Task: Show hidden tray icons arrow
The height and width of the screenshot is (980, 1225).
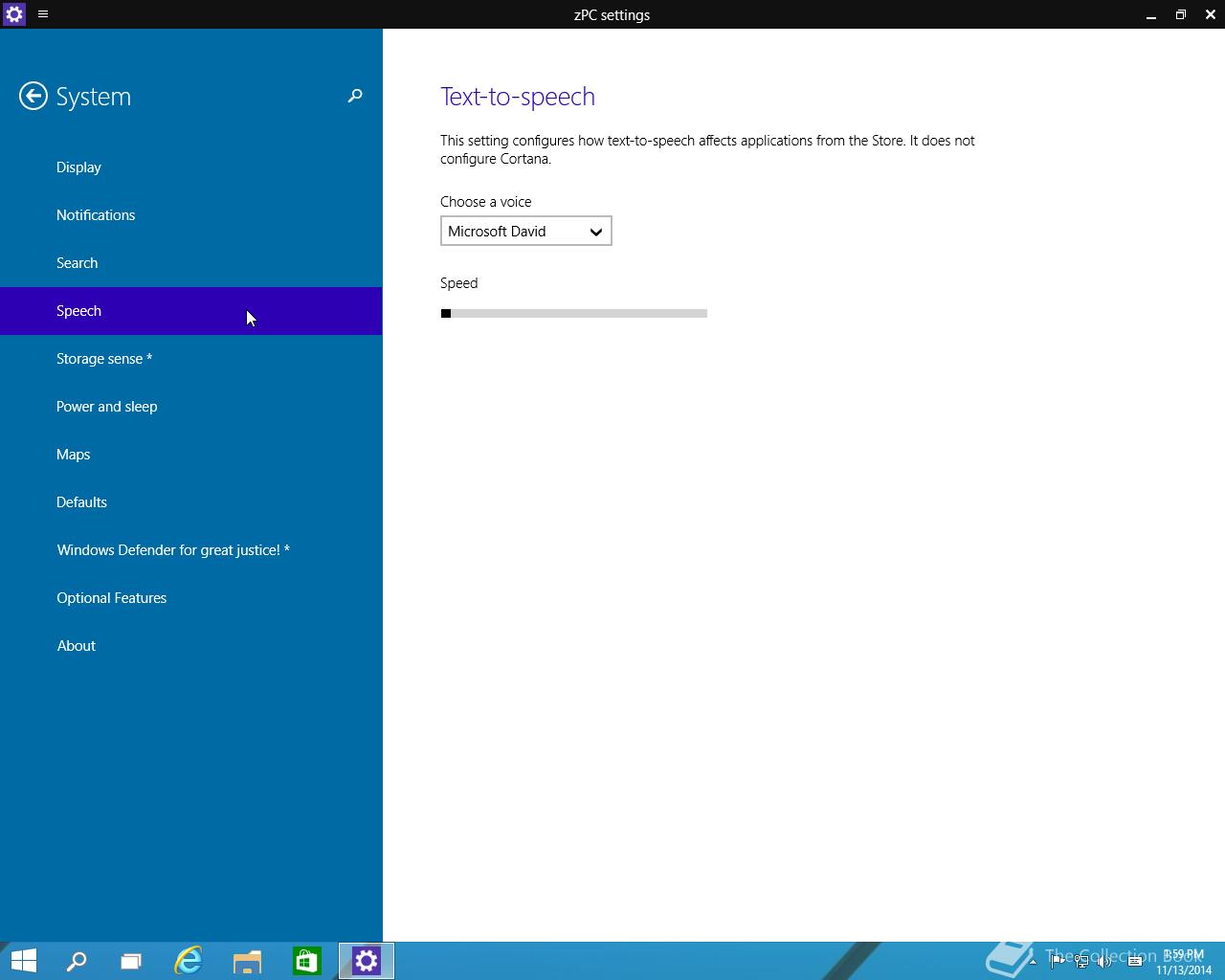Action: tap(1033, 962)
